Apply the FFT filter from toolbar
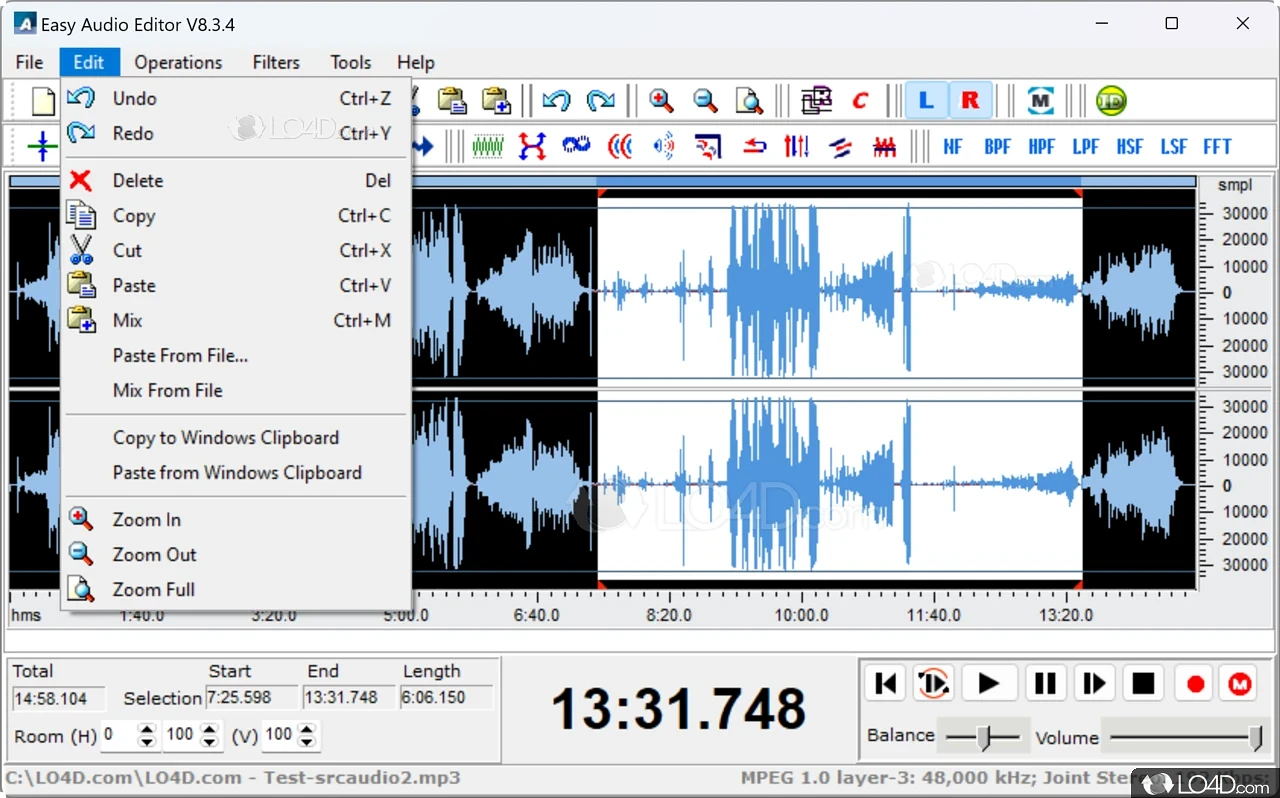This screenshot has width=1280, height=798. 1217,147
